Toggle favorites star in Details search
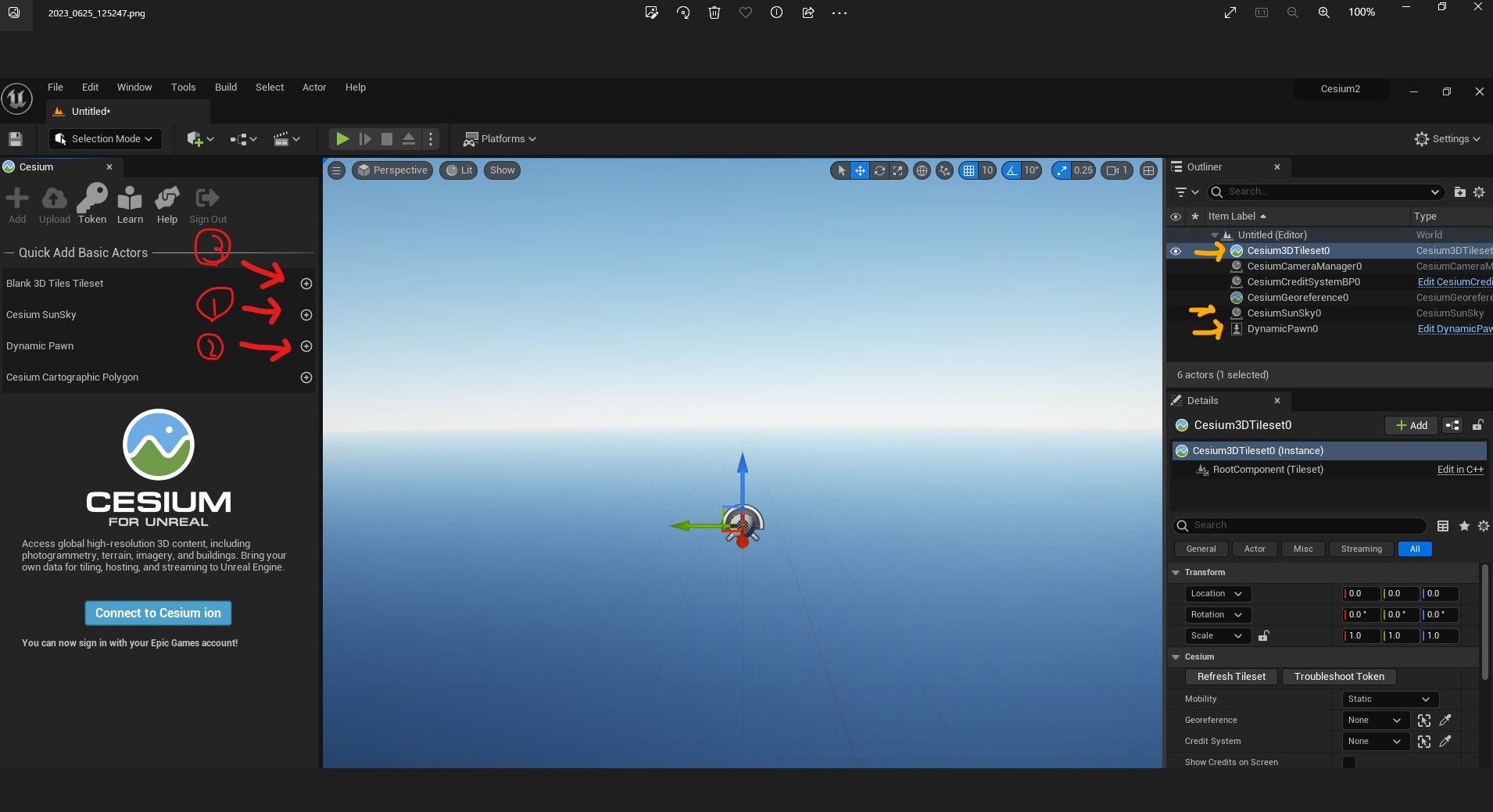The height and width of the screenshot is (812, 1493). pyautogui.click(x=1464, y=526)
